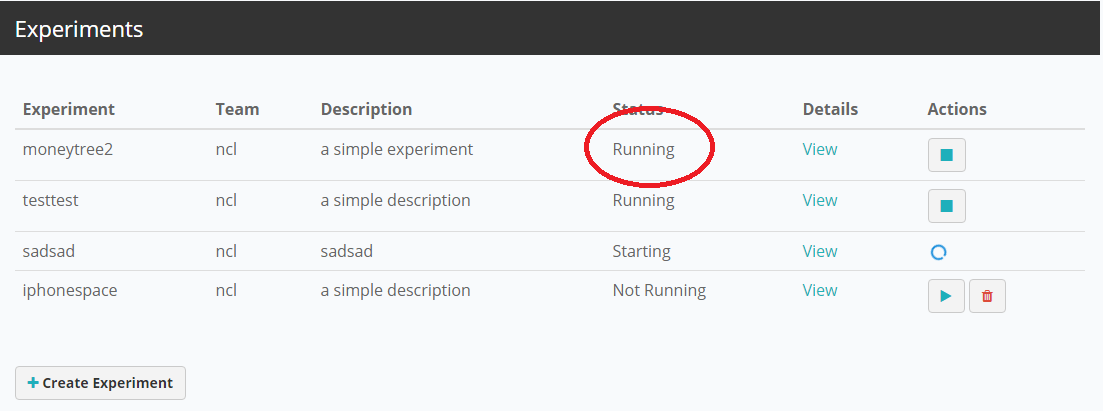Click the Description column header
The width and height of the screenshot is (1103, 411).
[366, 109]
